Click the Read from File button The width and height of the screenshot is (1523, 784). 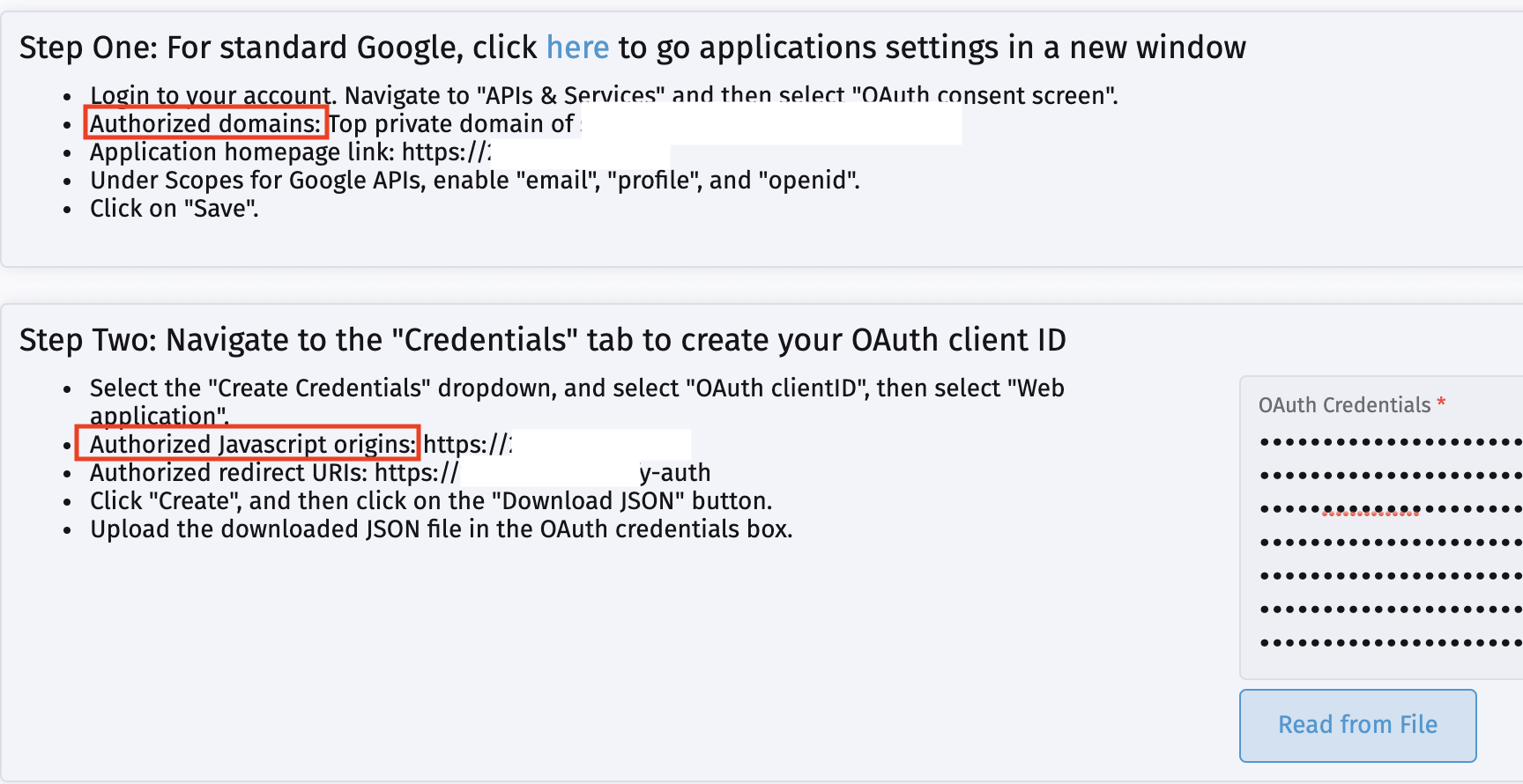1357,725
